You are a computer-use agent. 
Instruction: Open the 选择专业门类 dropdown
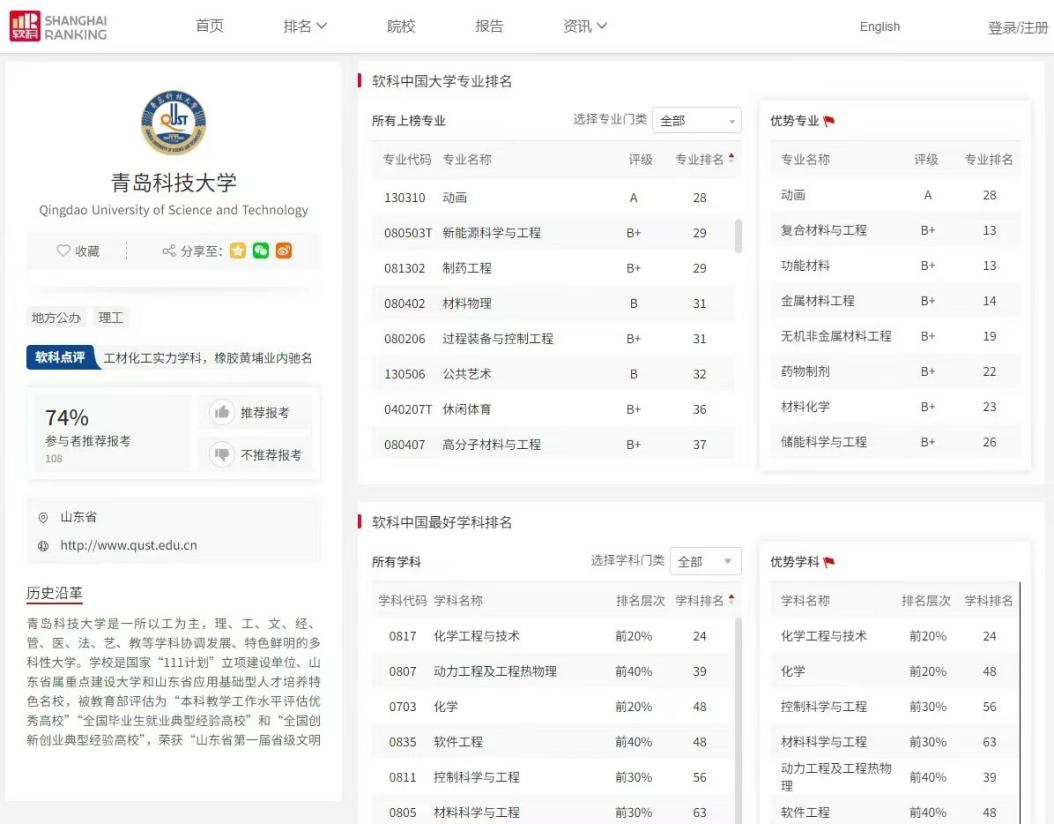click(x=697, y=121)
